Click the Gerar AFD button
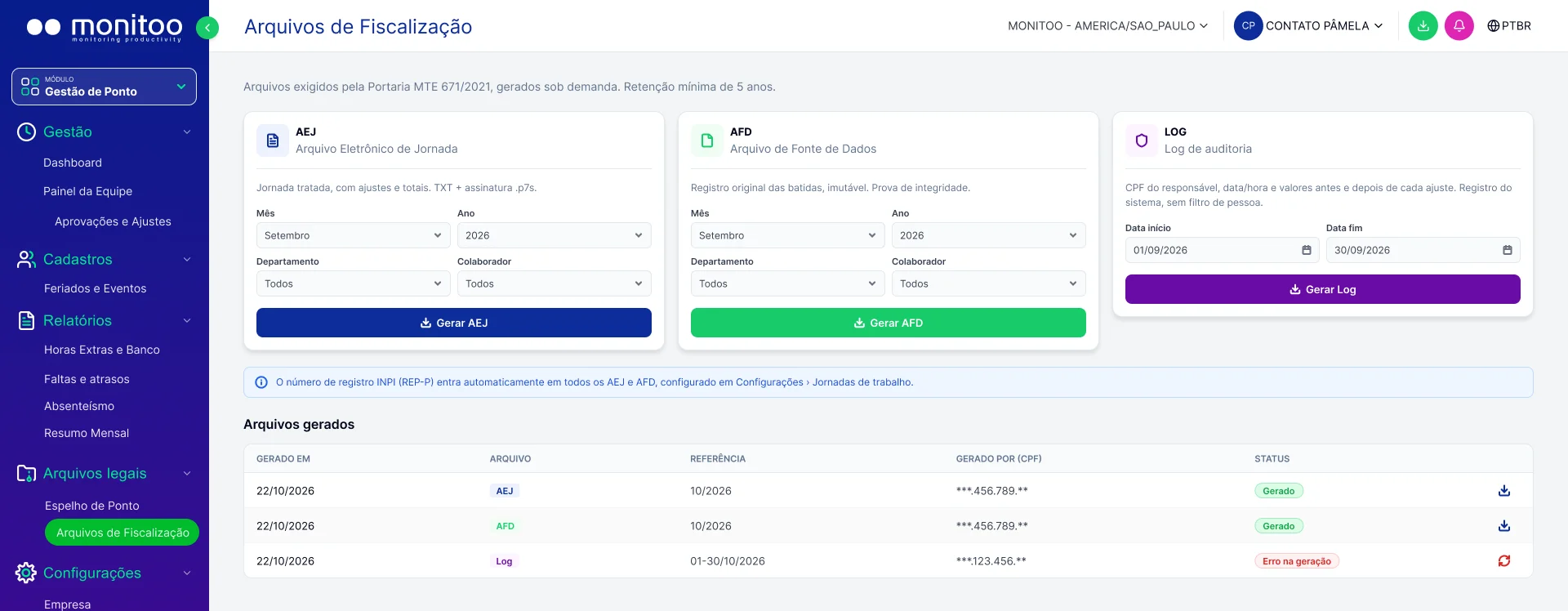 (889, 323)
